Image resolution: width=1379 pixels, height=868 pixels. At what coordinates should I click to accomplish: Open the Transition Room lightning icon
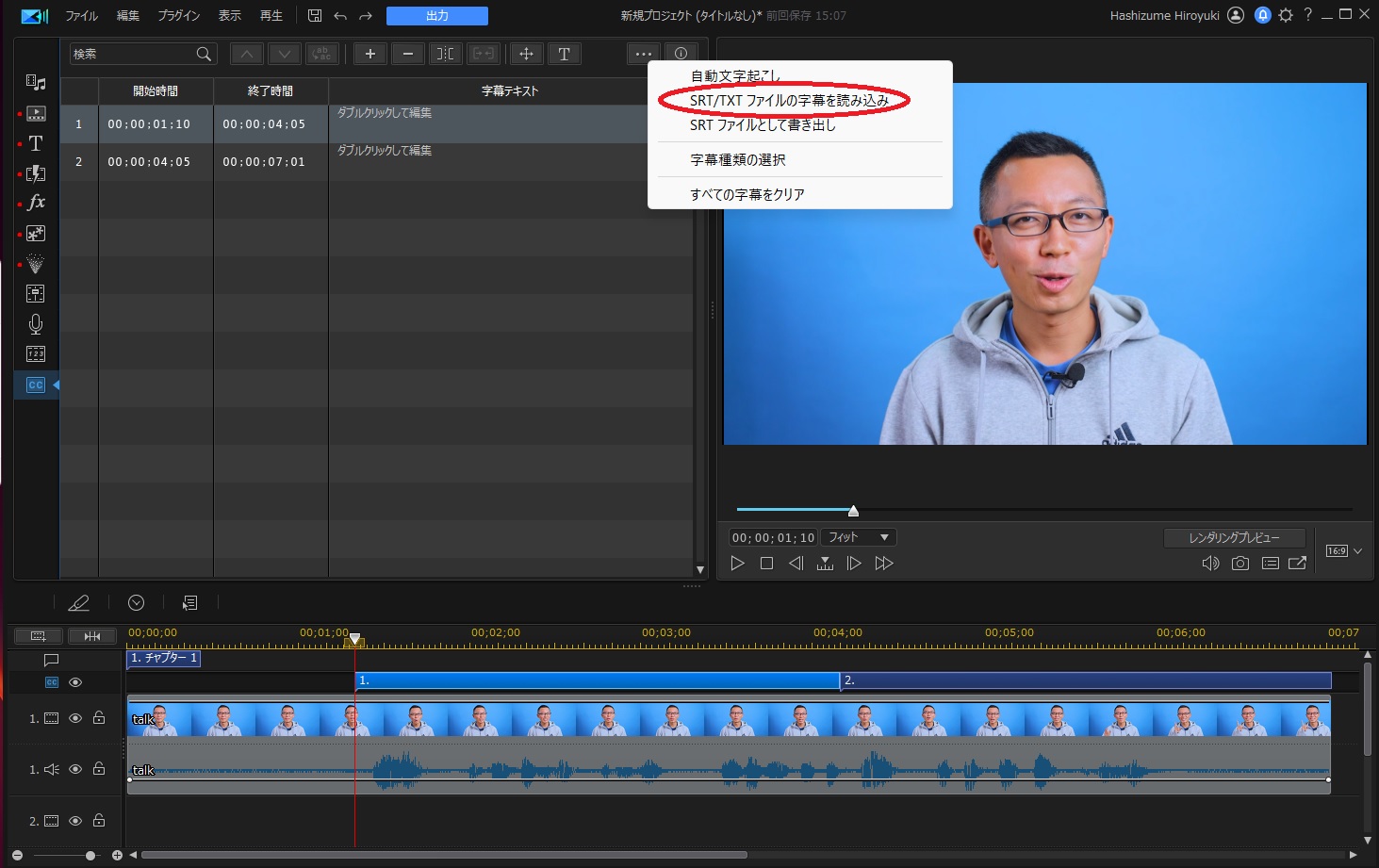[x=36, y=173]
